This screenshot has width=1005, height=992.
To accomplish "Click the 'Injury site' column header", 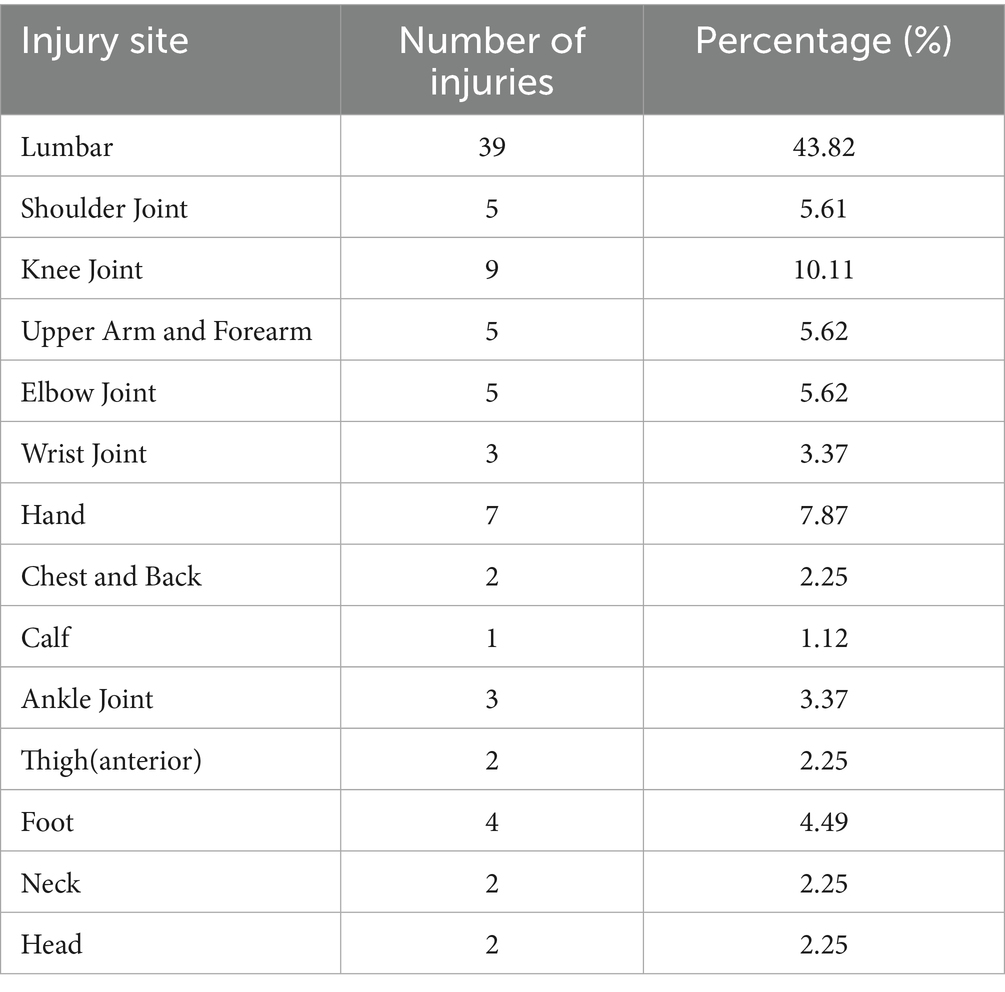I will point(104,43).
